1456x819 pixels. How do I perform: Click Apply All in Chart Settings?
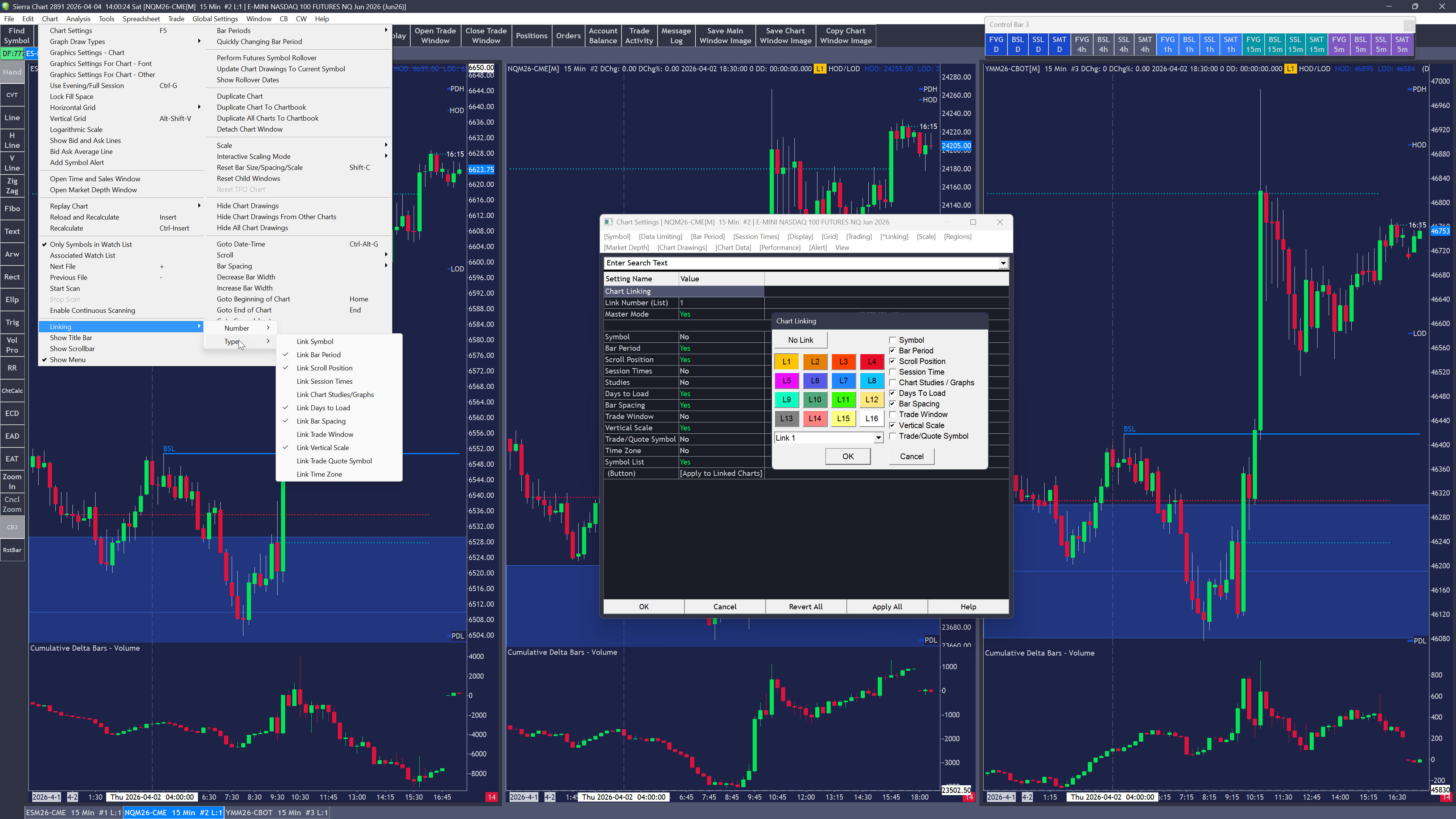coord(887,607)
